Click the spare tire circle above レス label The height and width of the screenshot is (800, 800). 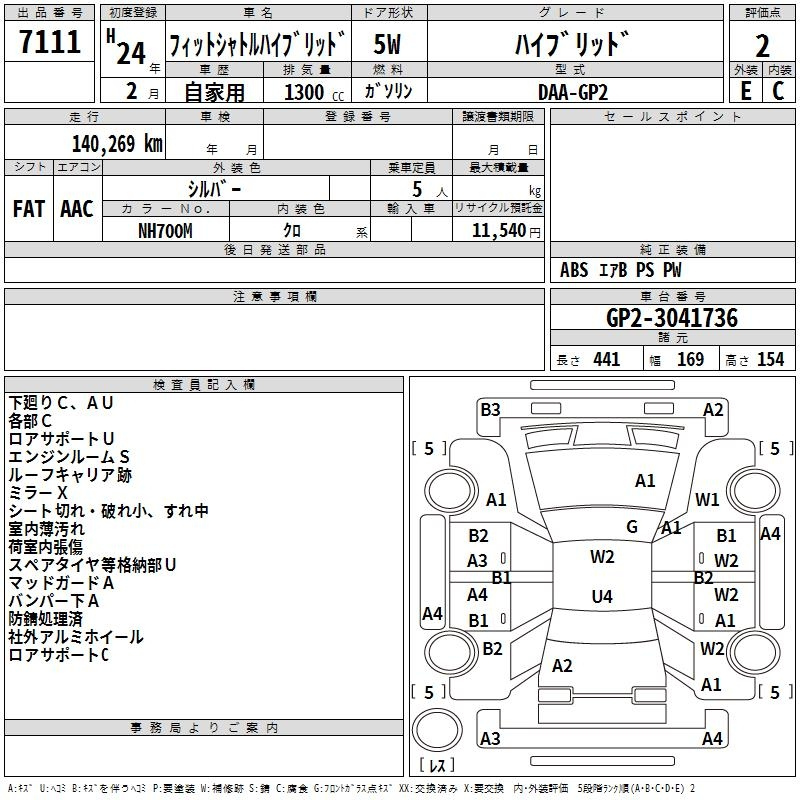pyautogui.click(x=437, y=730)
